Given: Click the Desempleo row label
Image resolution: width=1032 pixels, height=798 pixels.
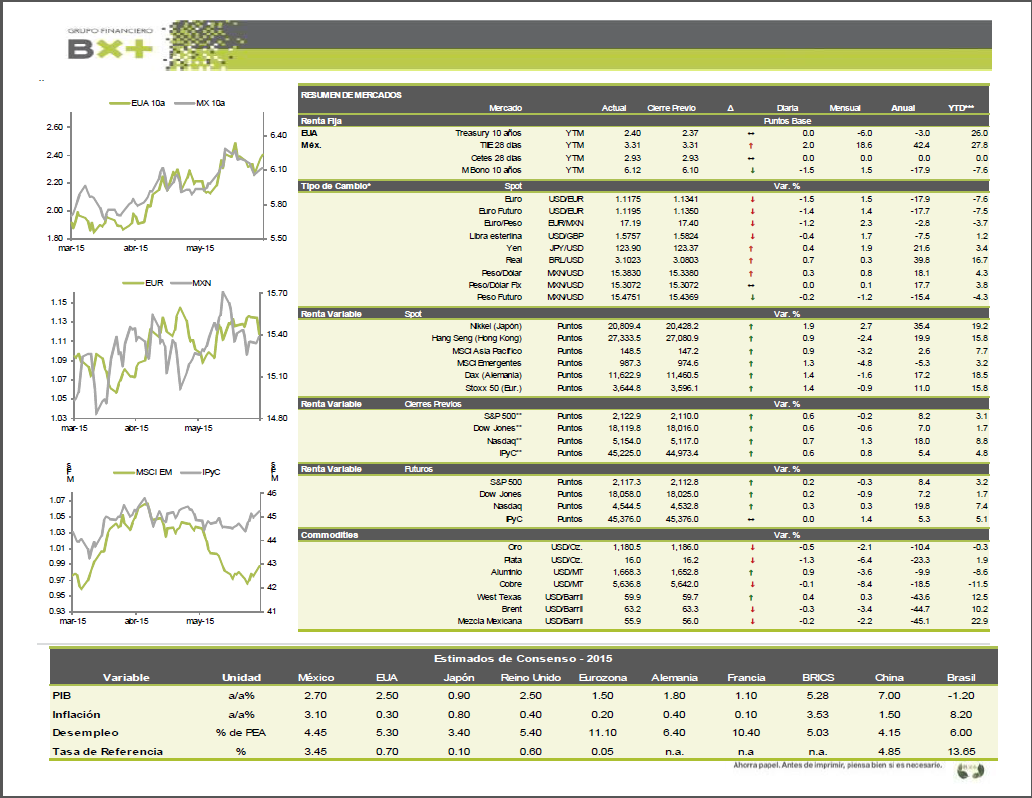Looking at the screenshot, I should [86, 733].
